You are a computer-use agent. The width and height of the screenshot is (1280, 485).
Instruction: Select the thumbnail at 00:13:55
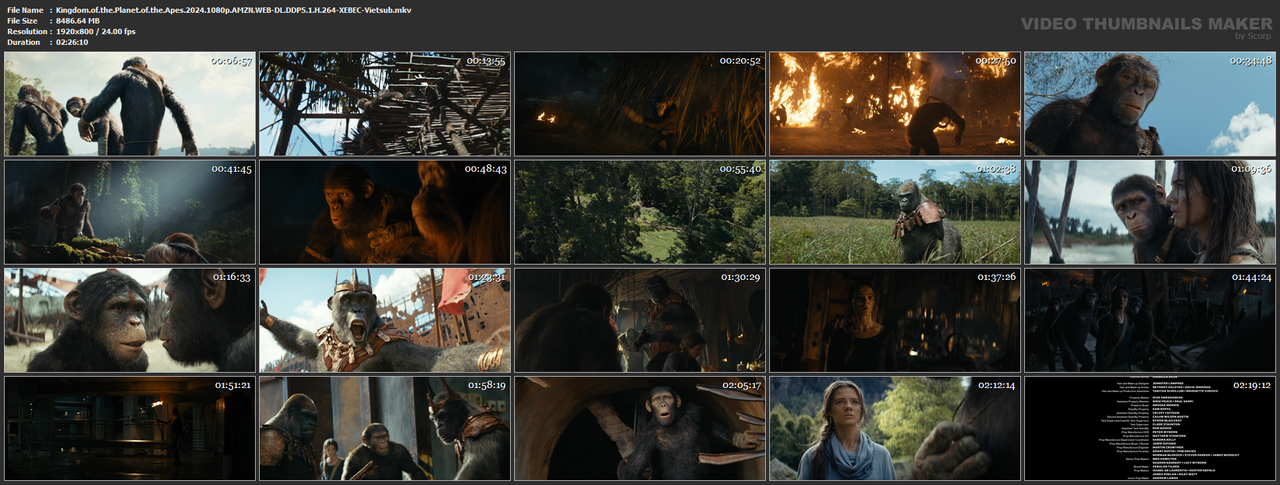[385, 103]
